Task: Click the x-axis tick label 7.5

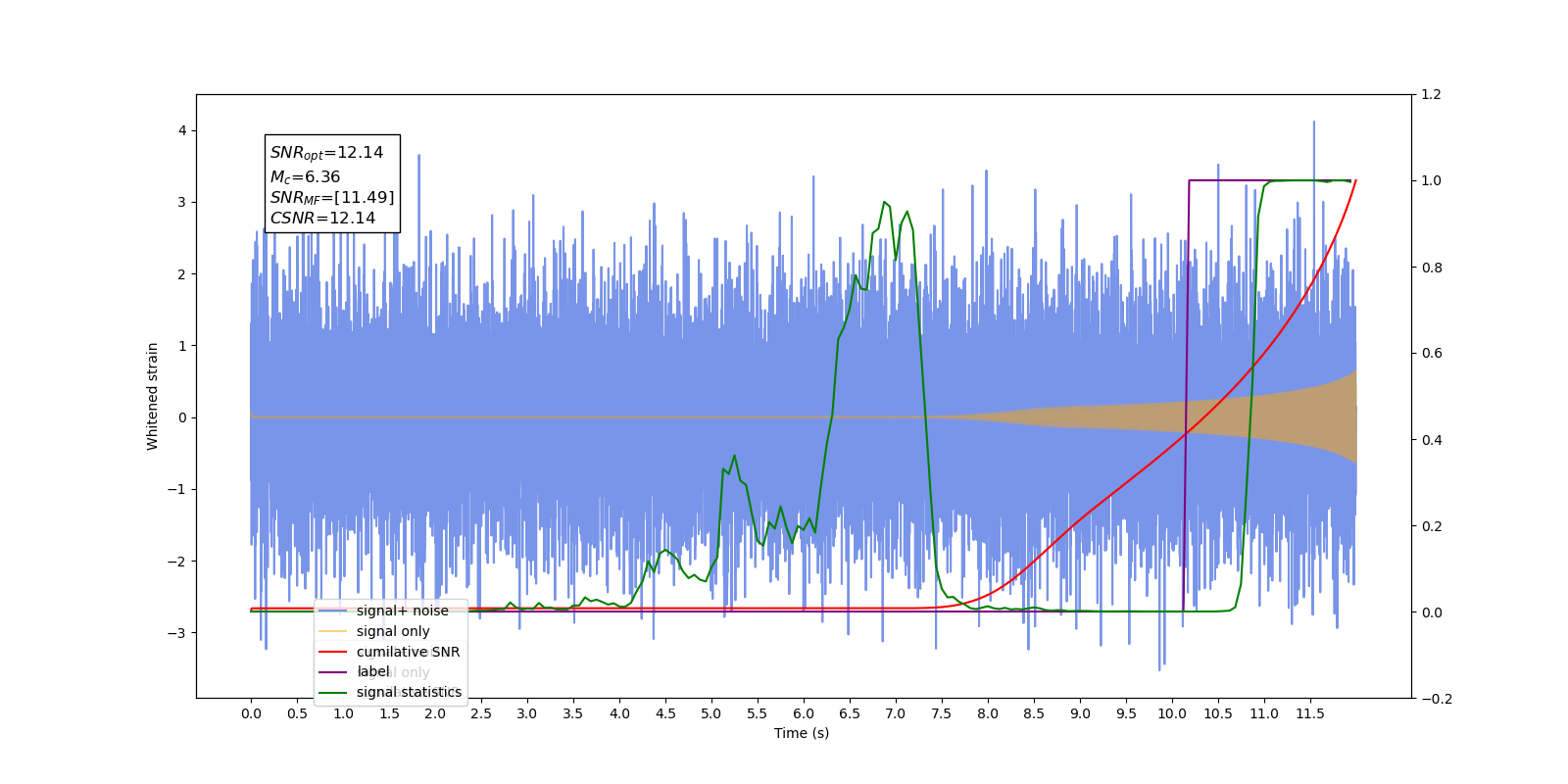Action: click(942, 713)
